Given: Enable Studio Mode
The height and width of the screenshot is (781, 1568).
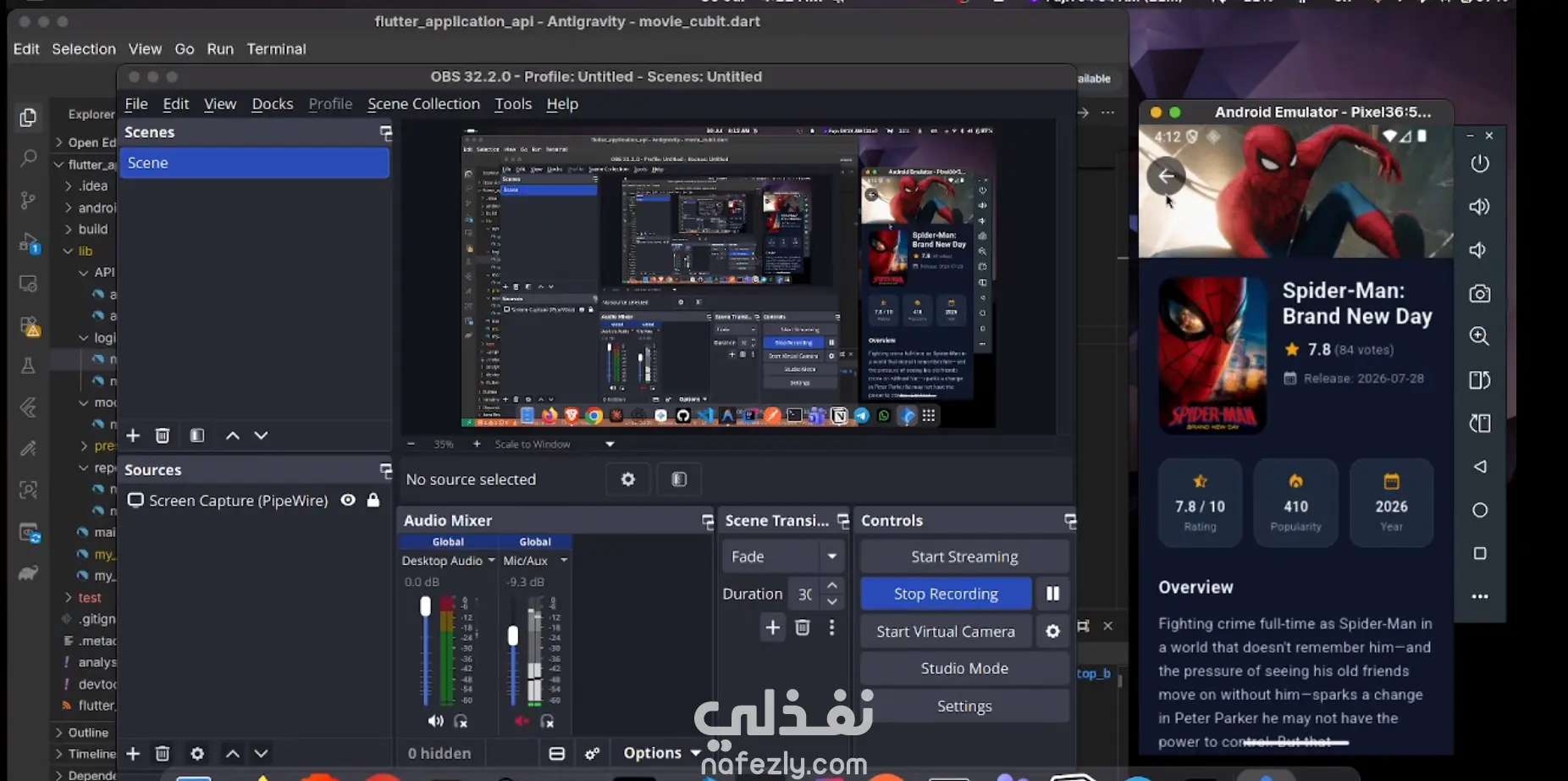Looking at the screenshot, I should pyautogui.click(x=964, y=668).
